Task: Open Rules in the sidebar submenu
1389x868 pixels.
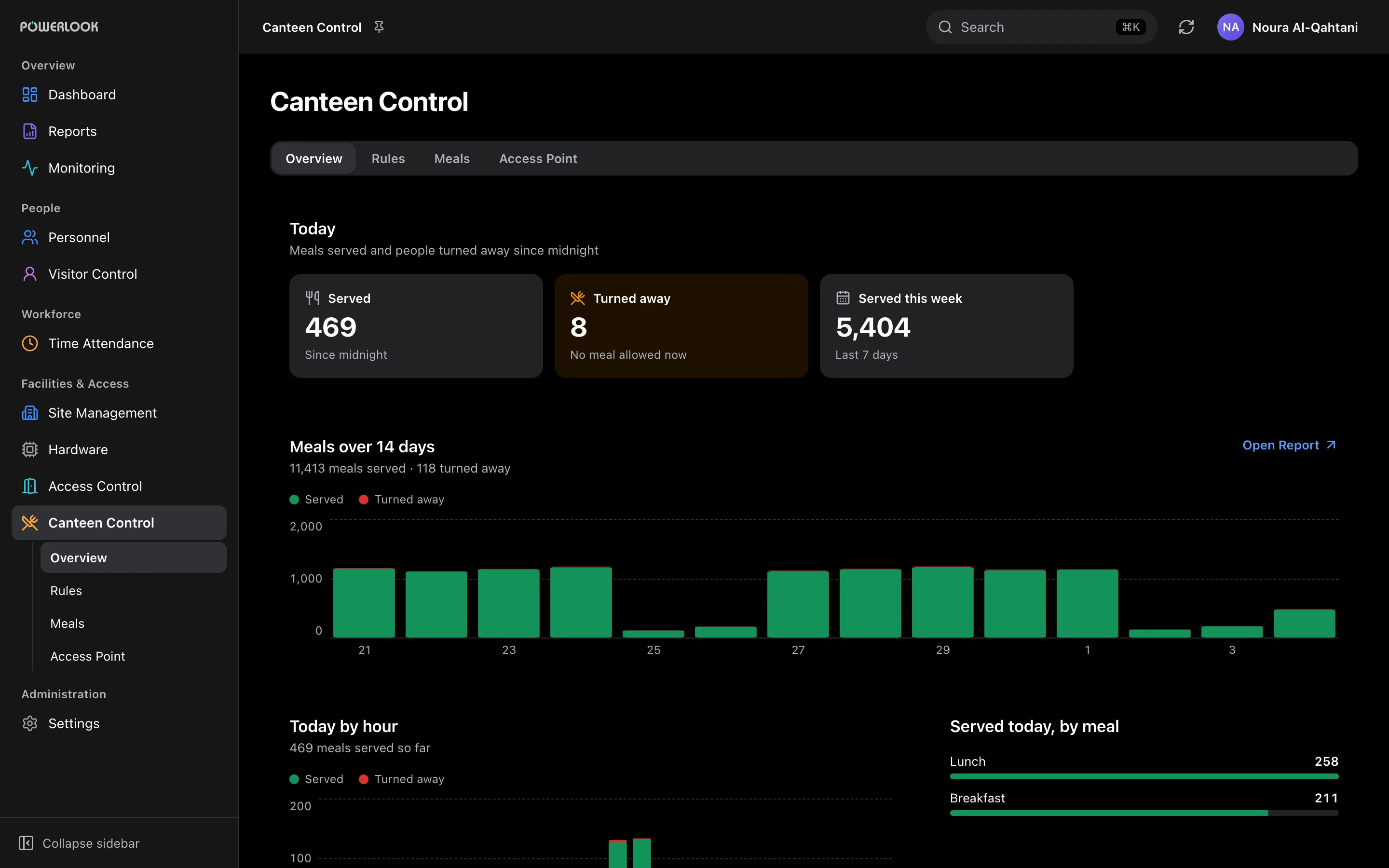Action: 133,591
